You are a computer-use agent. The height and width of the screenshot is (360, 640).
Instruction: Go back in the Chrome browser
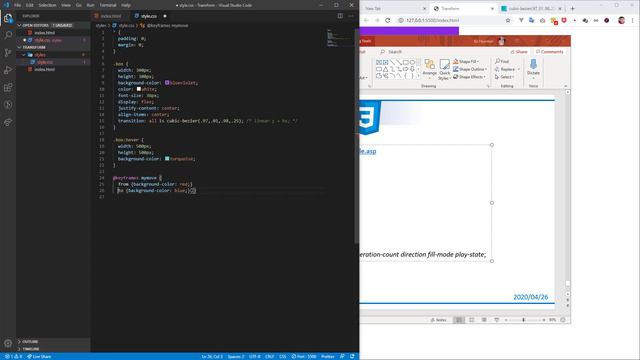tap(366, 20)
